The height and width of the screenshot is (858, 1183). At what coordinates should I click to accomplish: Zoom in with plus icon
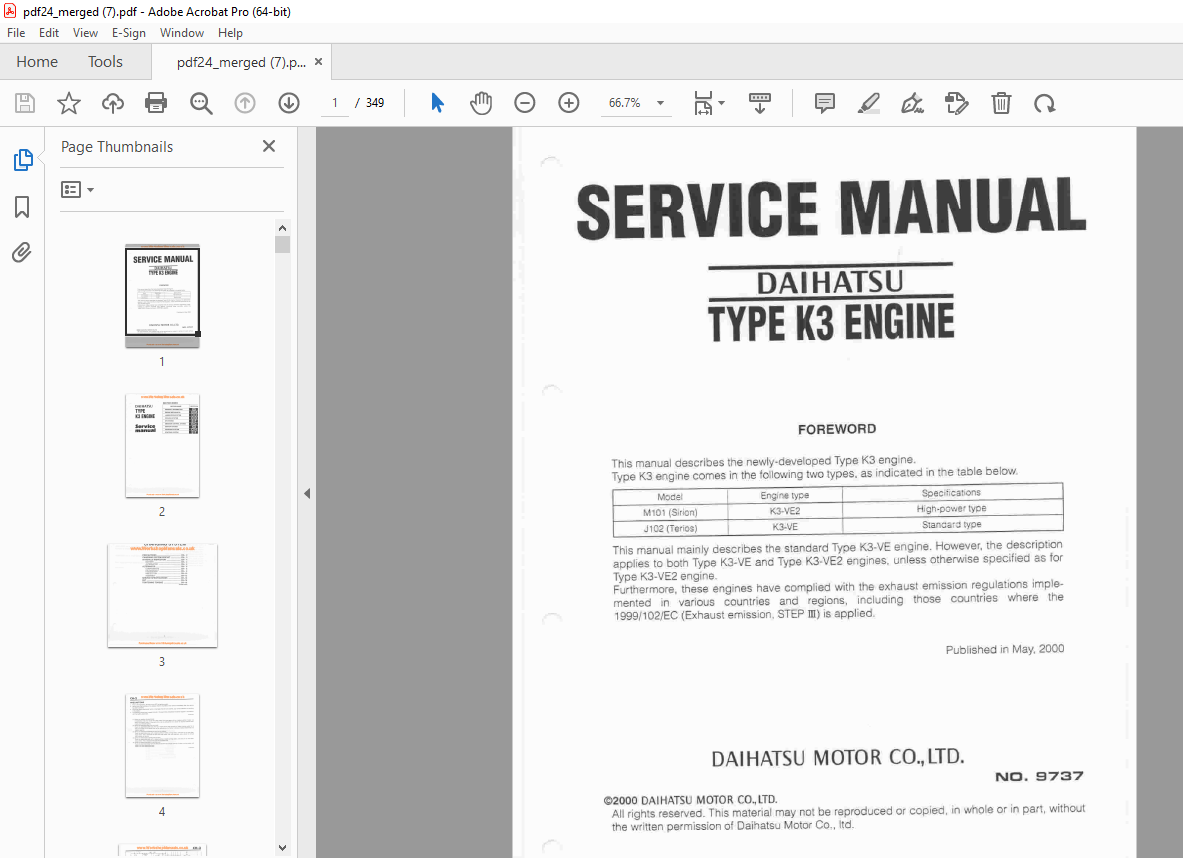click(568, 103)
